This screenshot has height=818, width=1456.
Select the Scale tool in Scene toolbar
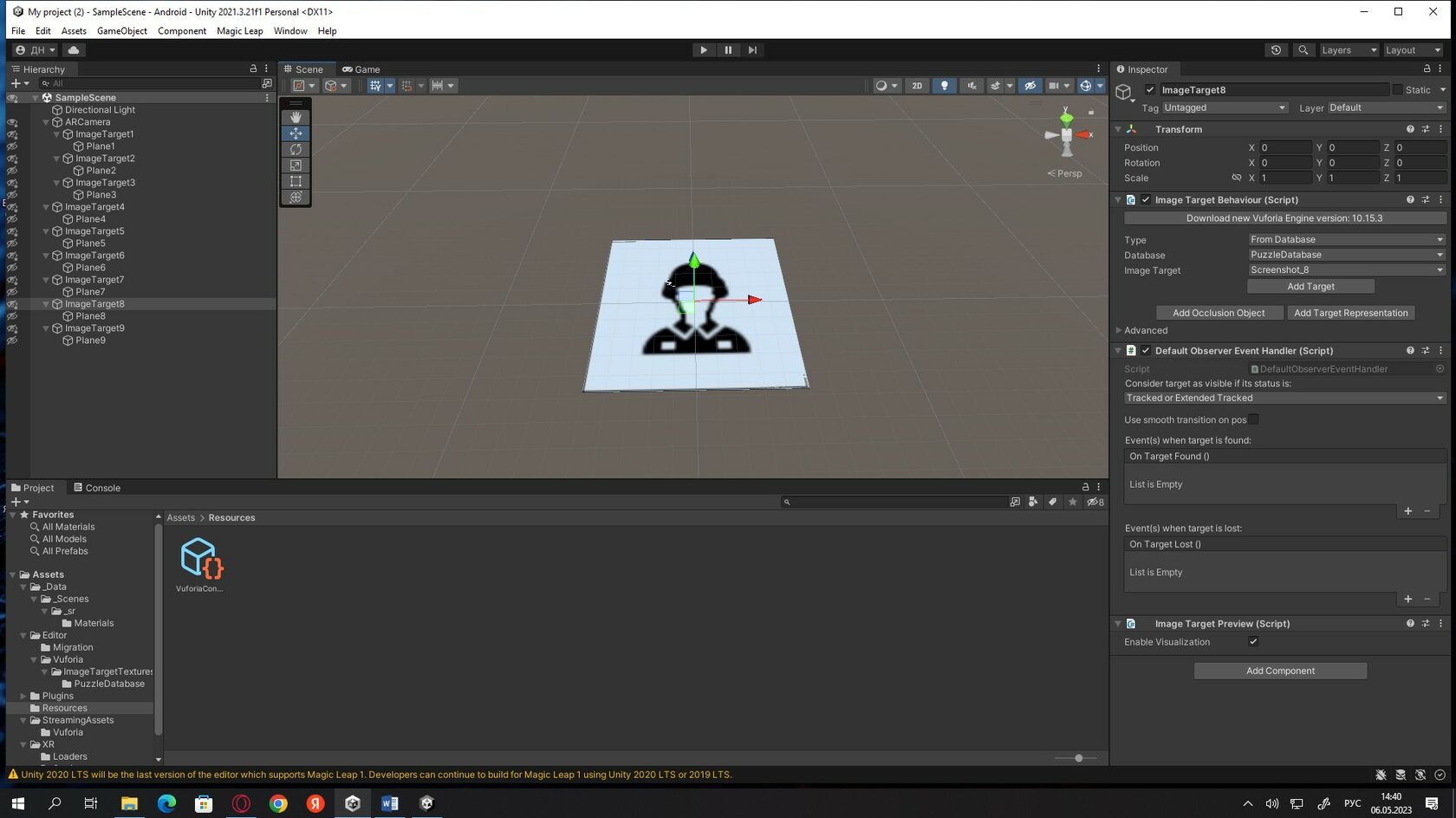point(296,166)
